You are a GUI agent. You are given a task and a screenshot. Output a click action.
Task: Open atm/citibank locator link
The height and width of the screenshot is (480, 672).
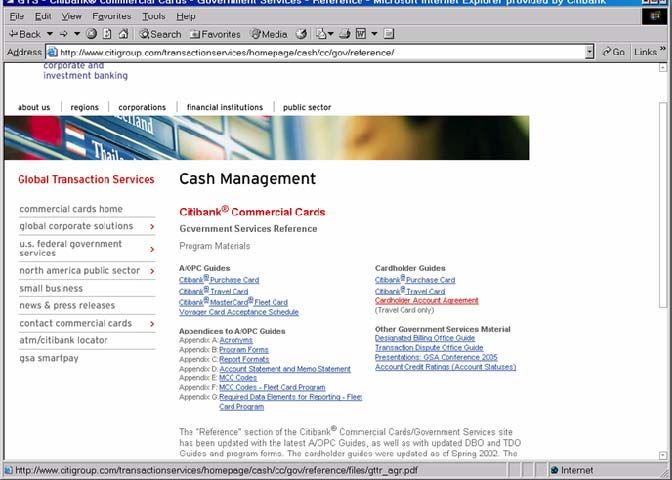point(63,340)
